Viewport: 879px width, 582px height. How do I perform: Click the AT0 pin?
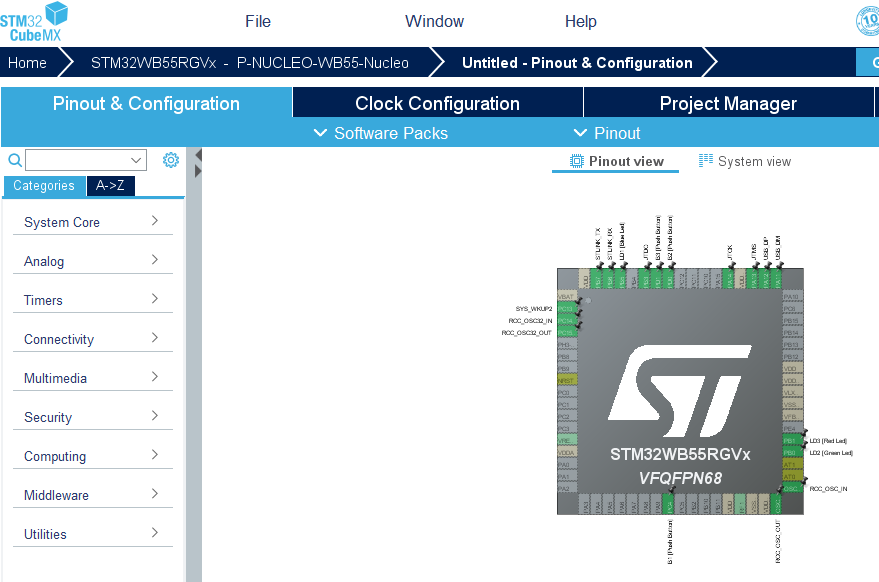793,477
